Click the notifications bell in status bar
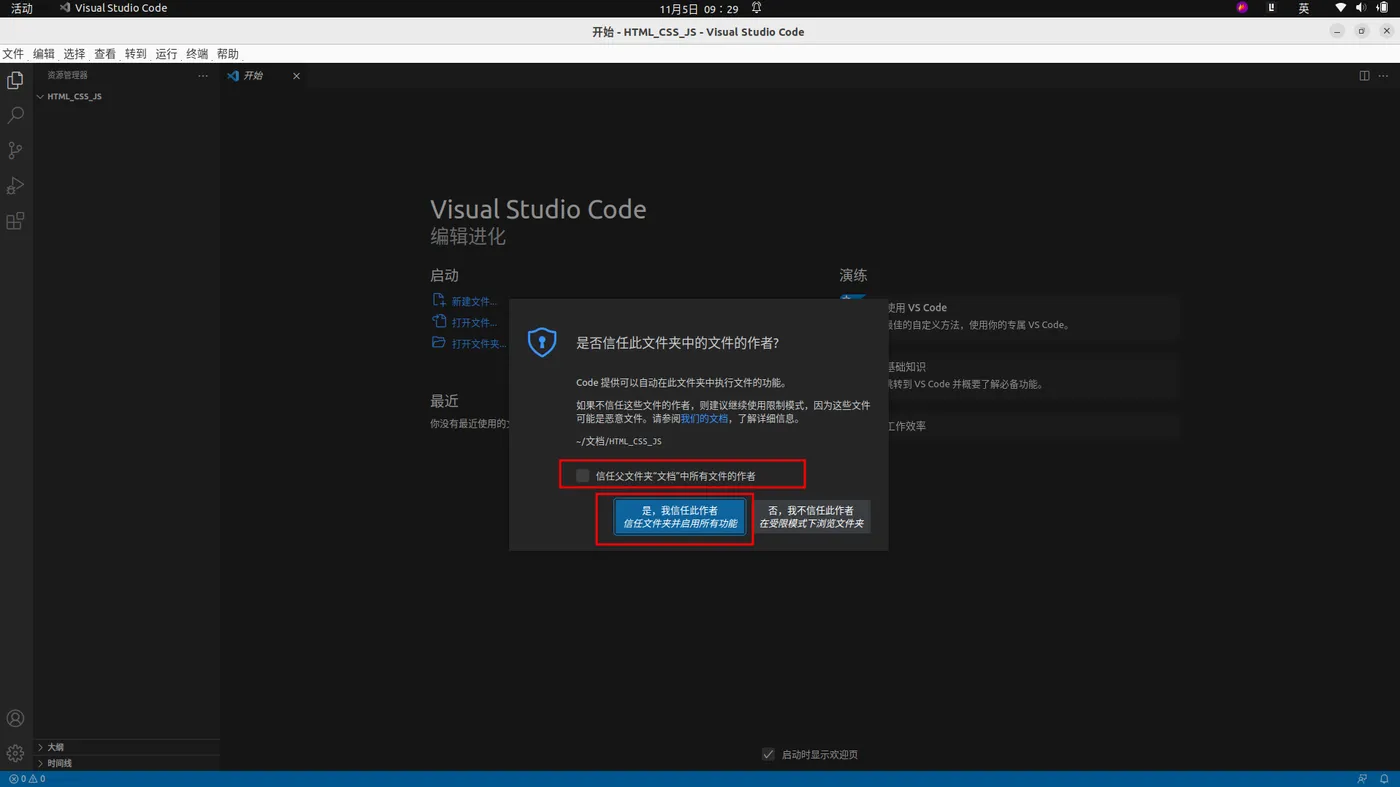 [x=1385, y=779]
